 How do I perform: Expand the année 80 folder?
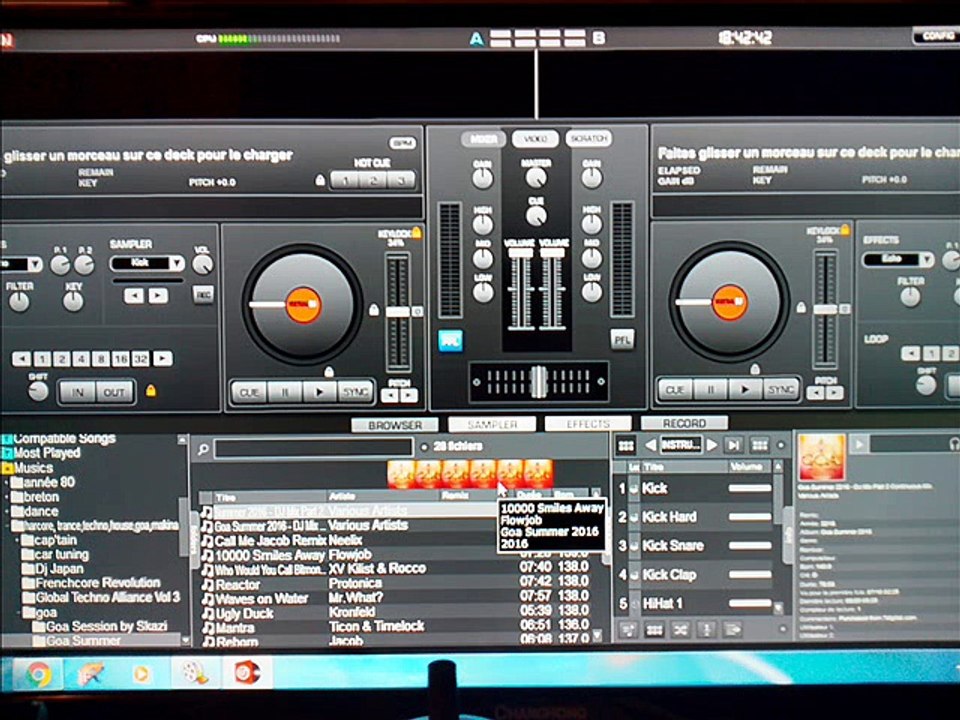[x=7, y=482]
